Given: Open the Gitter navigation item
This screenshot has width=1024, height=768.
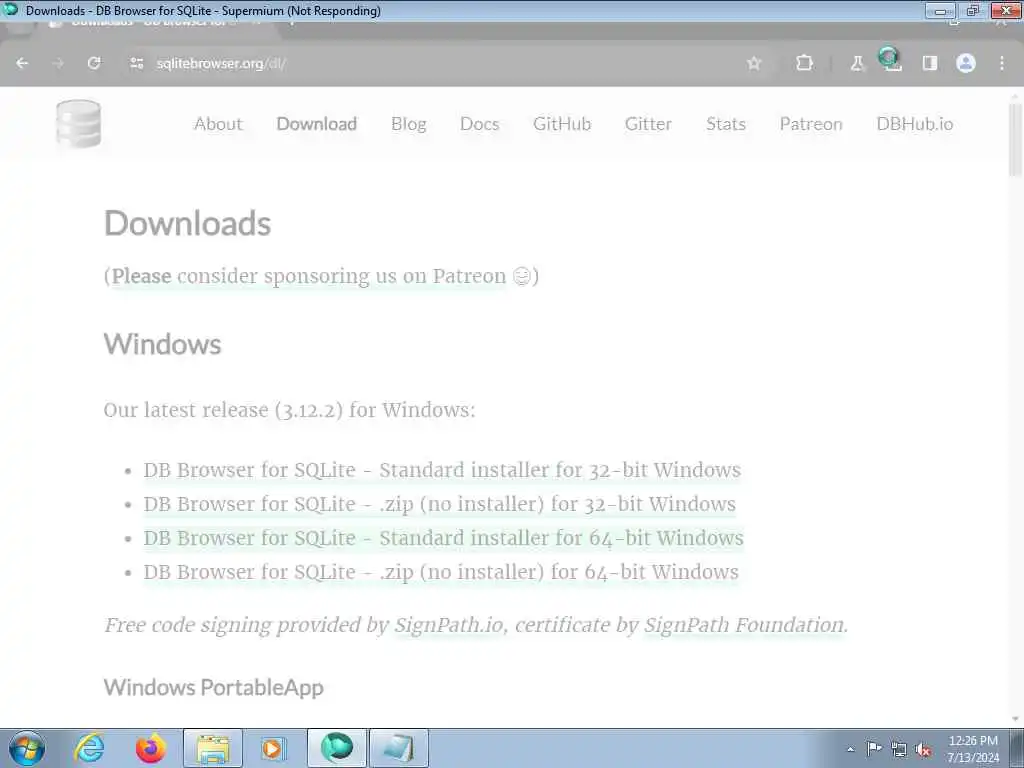Looking at the screenshot, I should (648, 124).
